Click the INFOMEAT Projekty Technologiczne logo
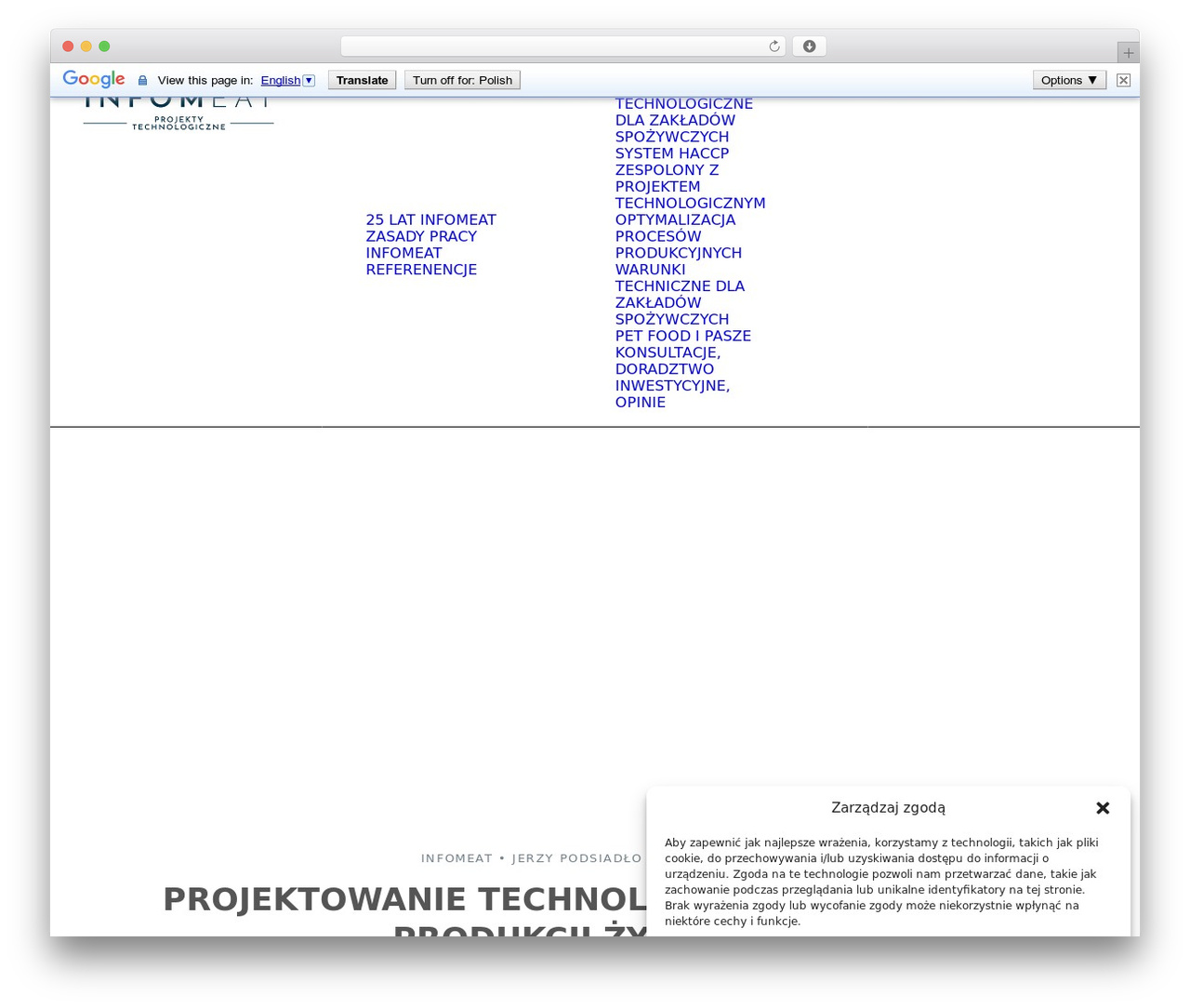Viewport: 1190px width, 1008px height. pos(178,113)
